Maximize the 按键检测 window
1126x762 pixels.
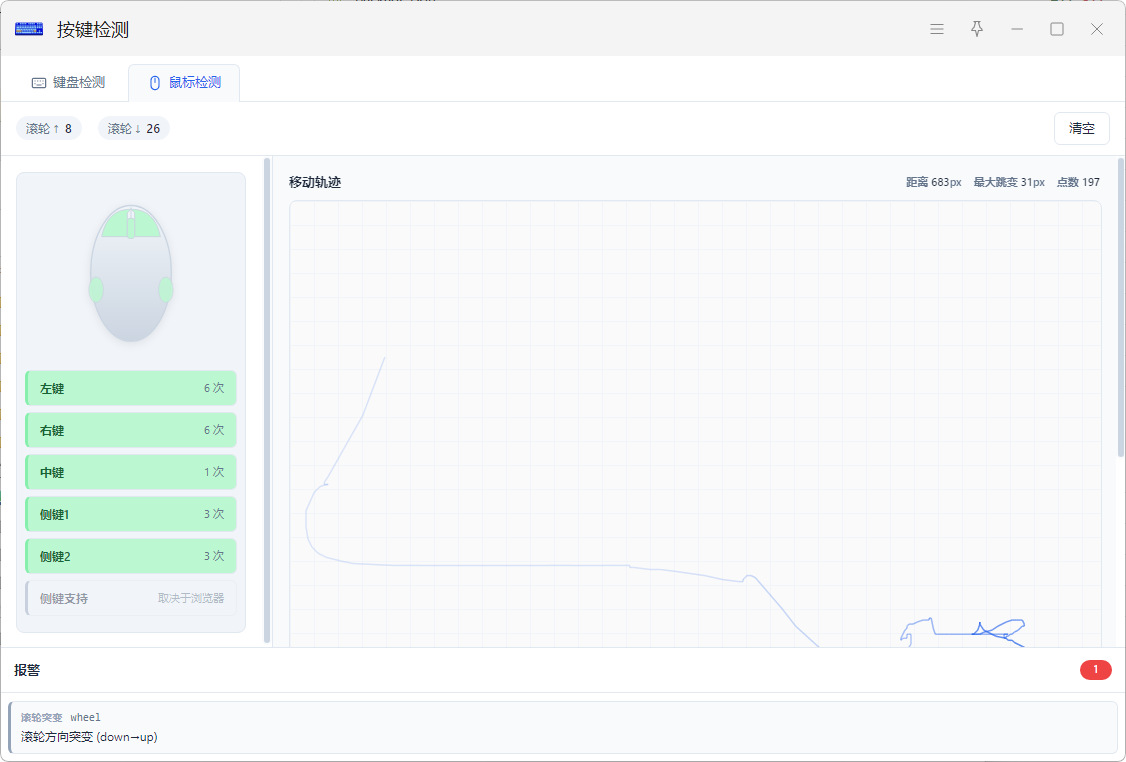[x=1056, y=29]
